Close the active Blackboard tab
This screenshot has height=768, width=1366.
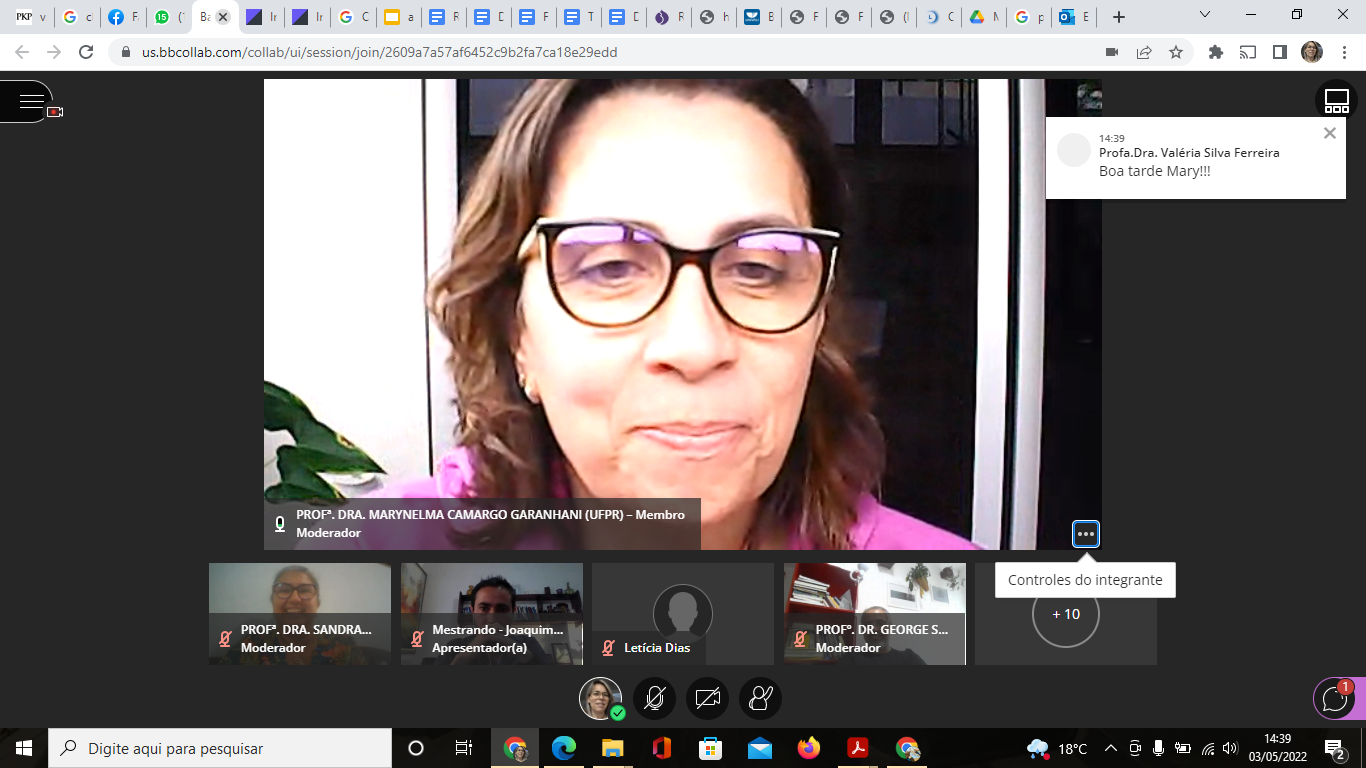point(223,17)
